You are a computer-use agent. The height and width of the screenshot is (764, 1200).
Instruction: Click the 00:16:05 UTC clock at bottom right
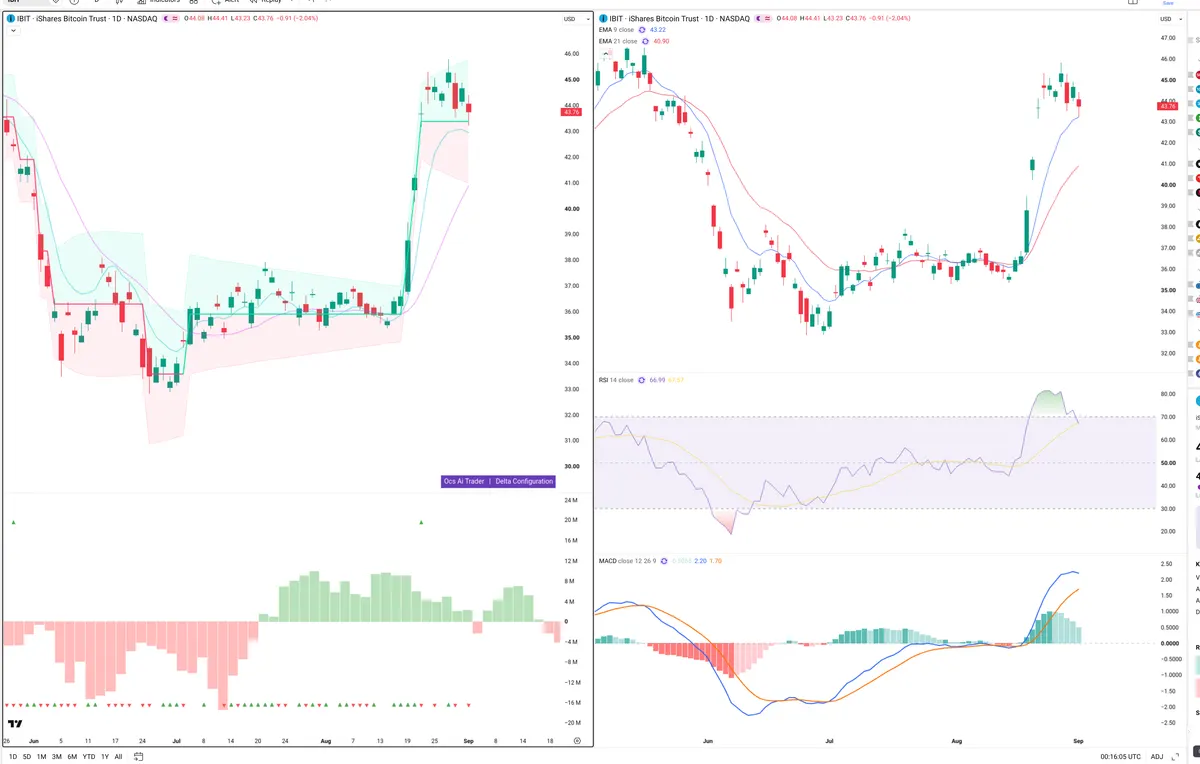(x=1122, y=757)
